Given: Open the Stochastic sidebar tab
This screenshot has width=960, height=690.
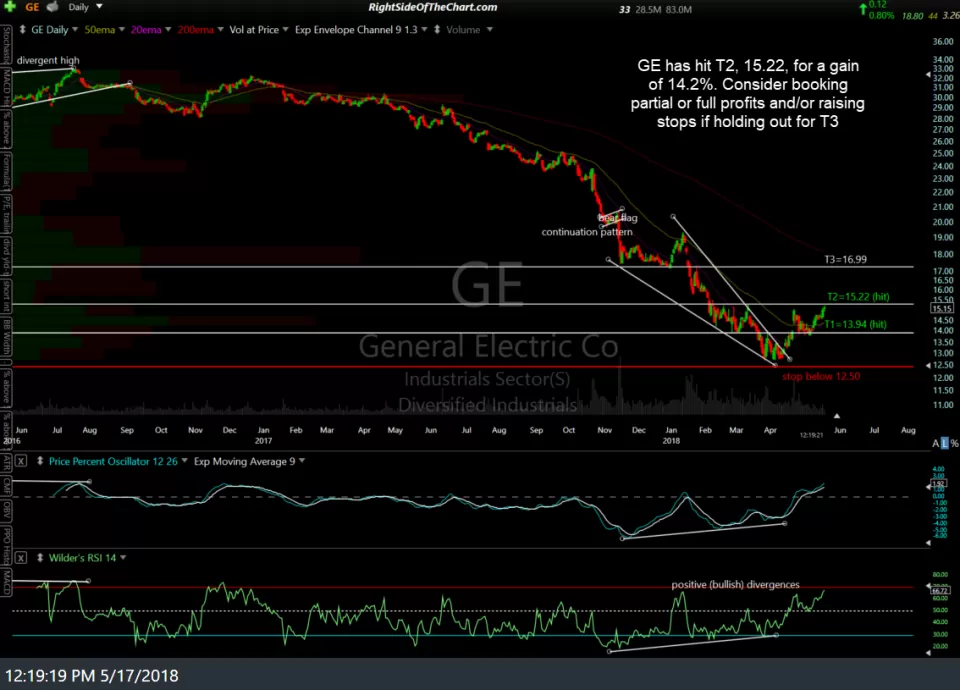Looking at the screenshot, I should (x=6, y=45).
